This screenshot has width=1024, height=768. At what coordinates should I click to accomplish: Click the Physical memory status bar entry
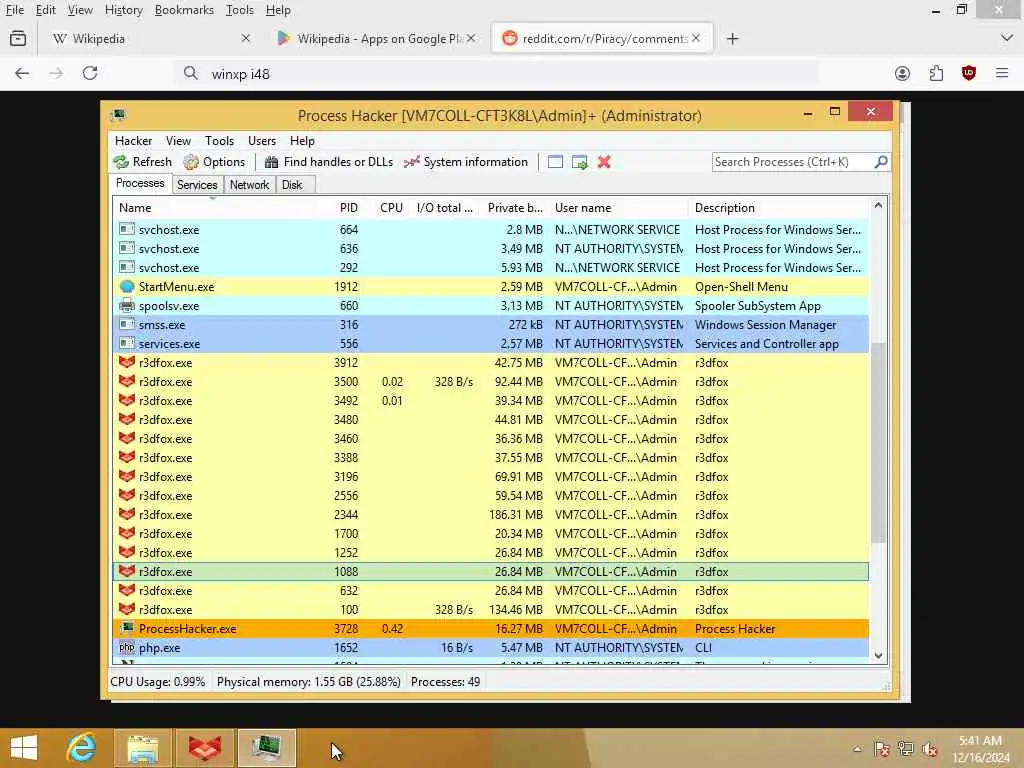(x=308, y=682)
